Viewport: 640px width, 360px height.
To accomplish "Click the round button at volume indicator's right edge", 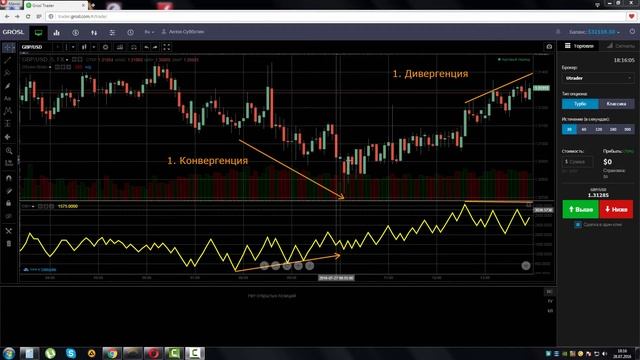I will (x=526, y=266).
